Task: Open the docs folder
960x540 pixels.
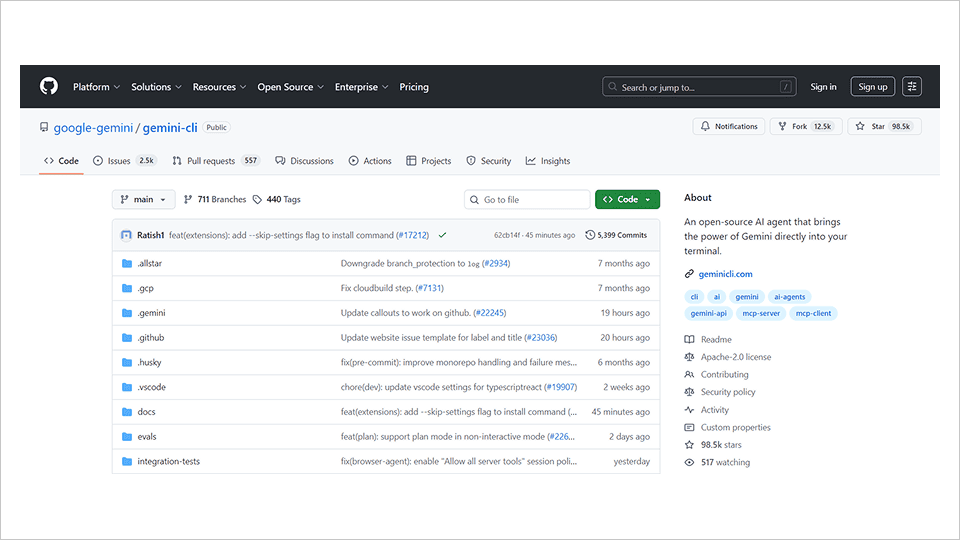Action: click(x=146, y=412)
